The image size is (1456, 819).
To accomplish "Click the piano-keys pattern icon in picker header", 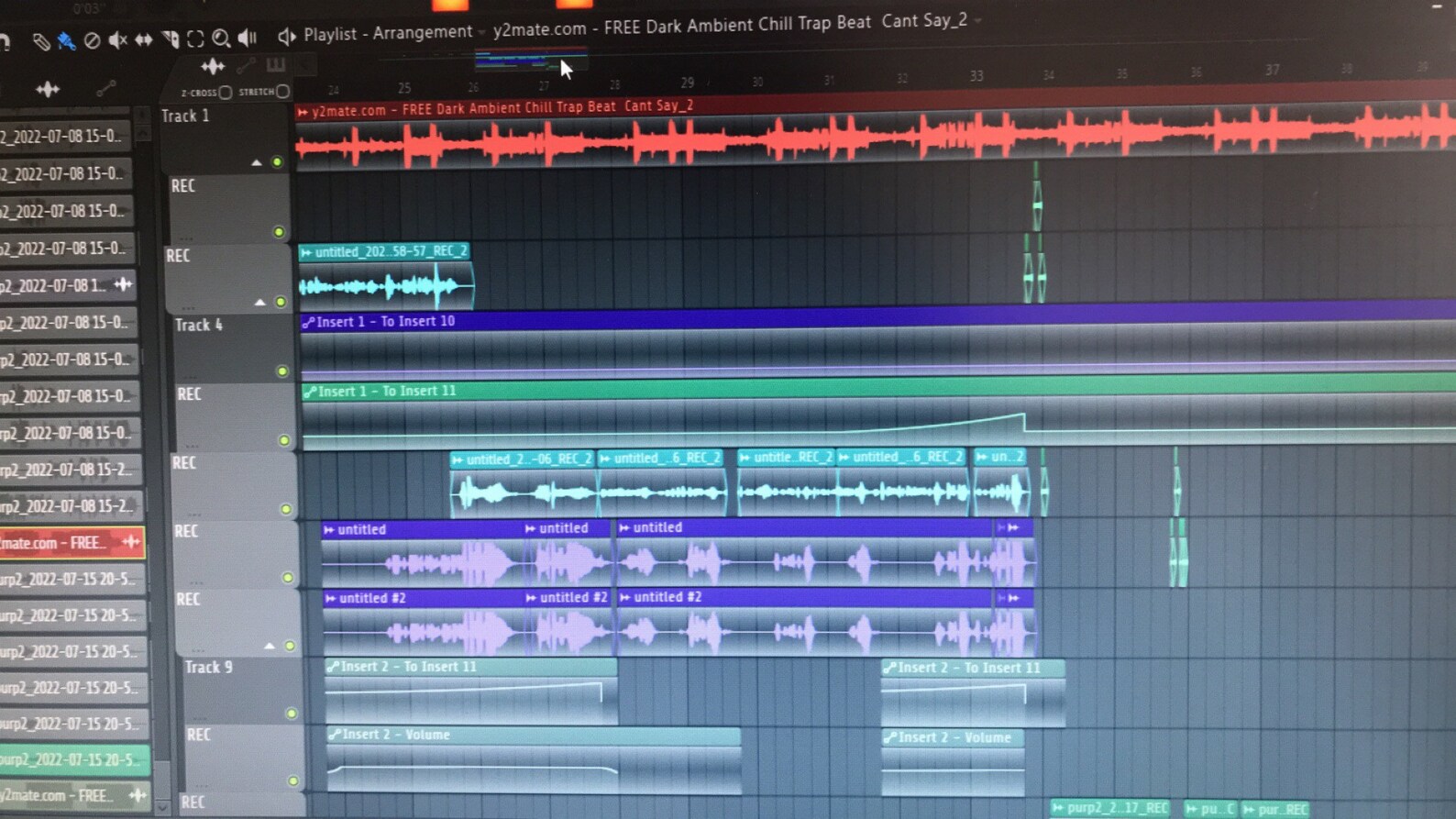I will click(275, 65).
